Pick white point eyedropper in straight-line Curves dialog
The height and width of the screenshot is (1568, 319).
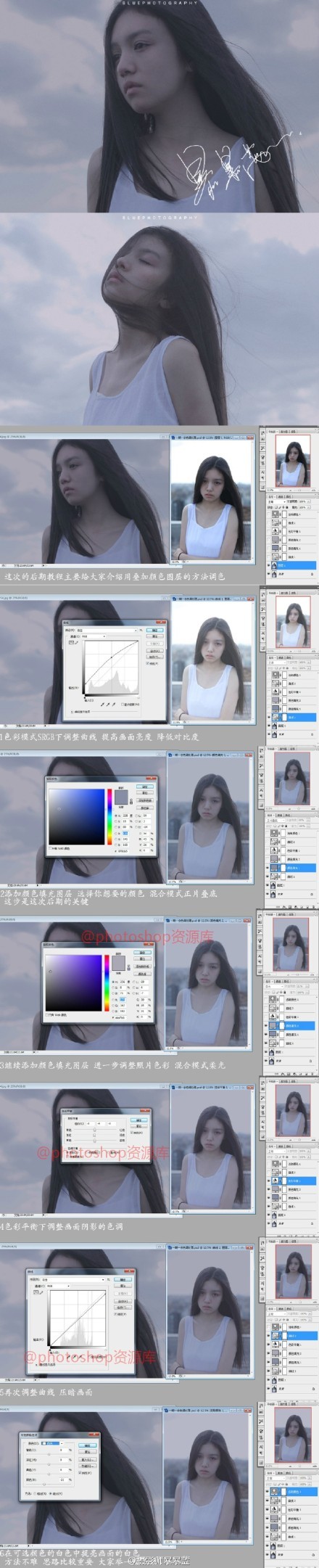(80, 1355)
